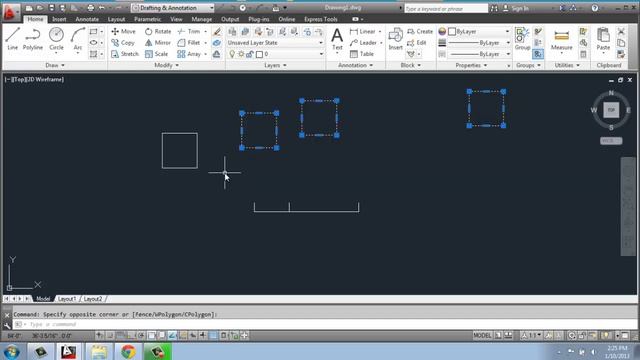Image resolution: width=640 pixels, height=360 pixels.
Task: Select the Fillet tool
Action: click(x=189, y=42)
